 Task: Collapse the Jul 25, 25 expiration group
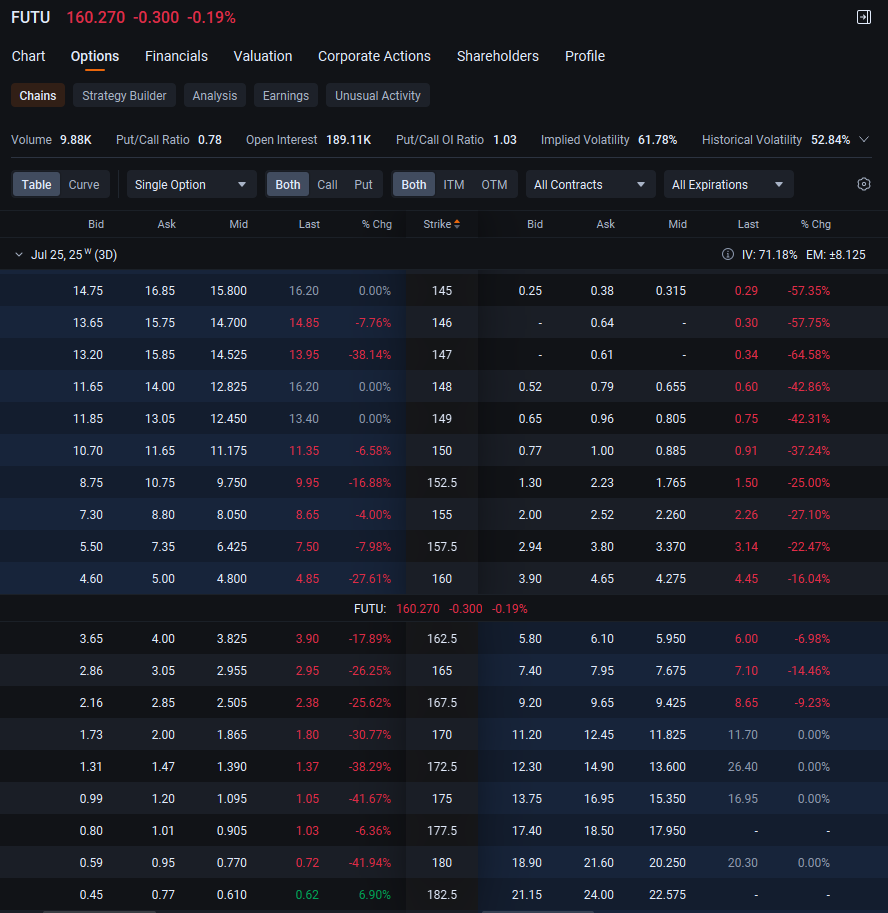point(19,254)
